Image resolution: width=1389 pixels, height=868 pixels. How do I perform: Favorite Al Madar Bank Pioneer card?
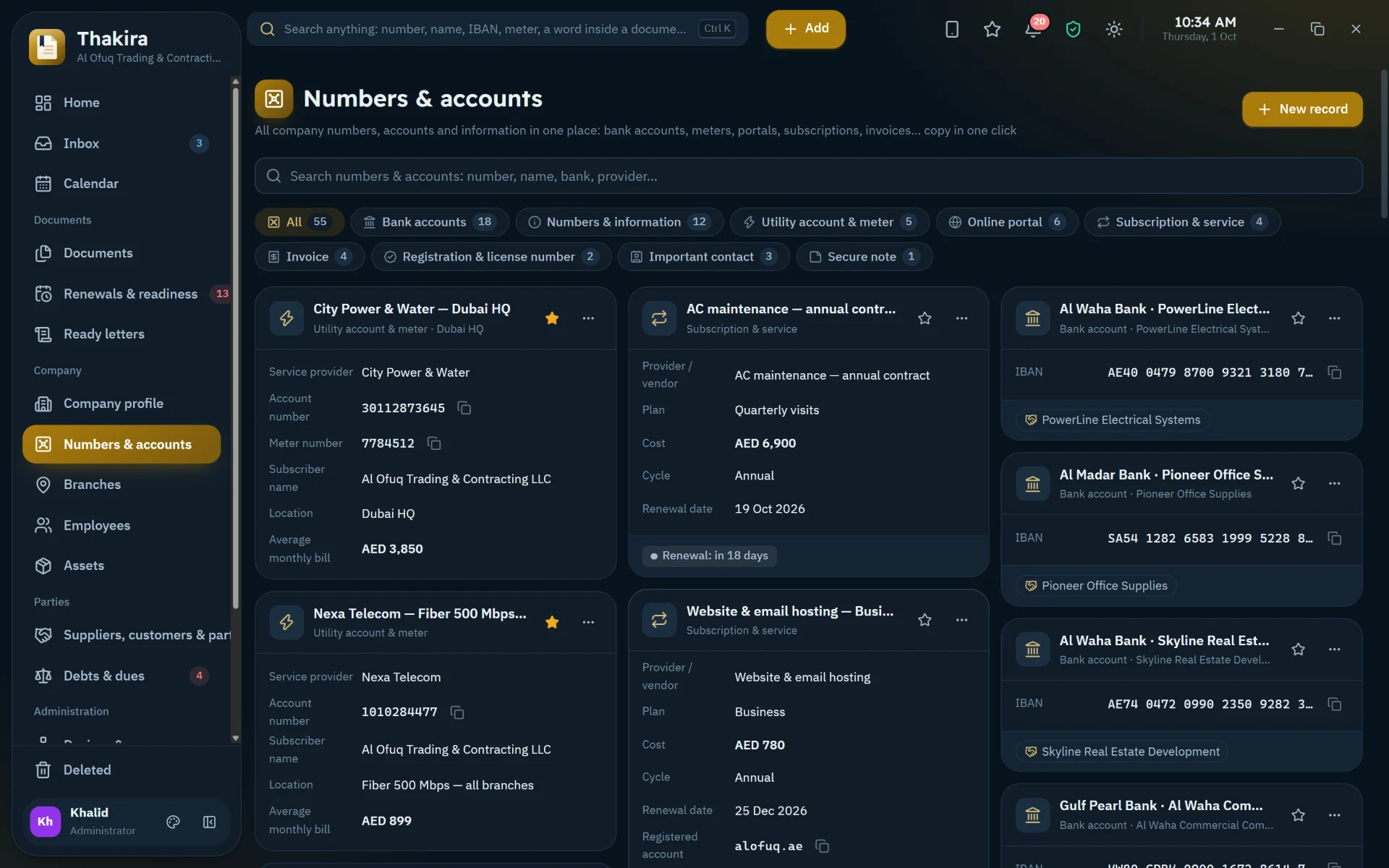click(1299, 483)
